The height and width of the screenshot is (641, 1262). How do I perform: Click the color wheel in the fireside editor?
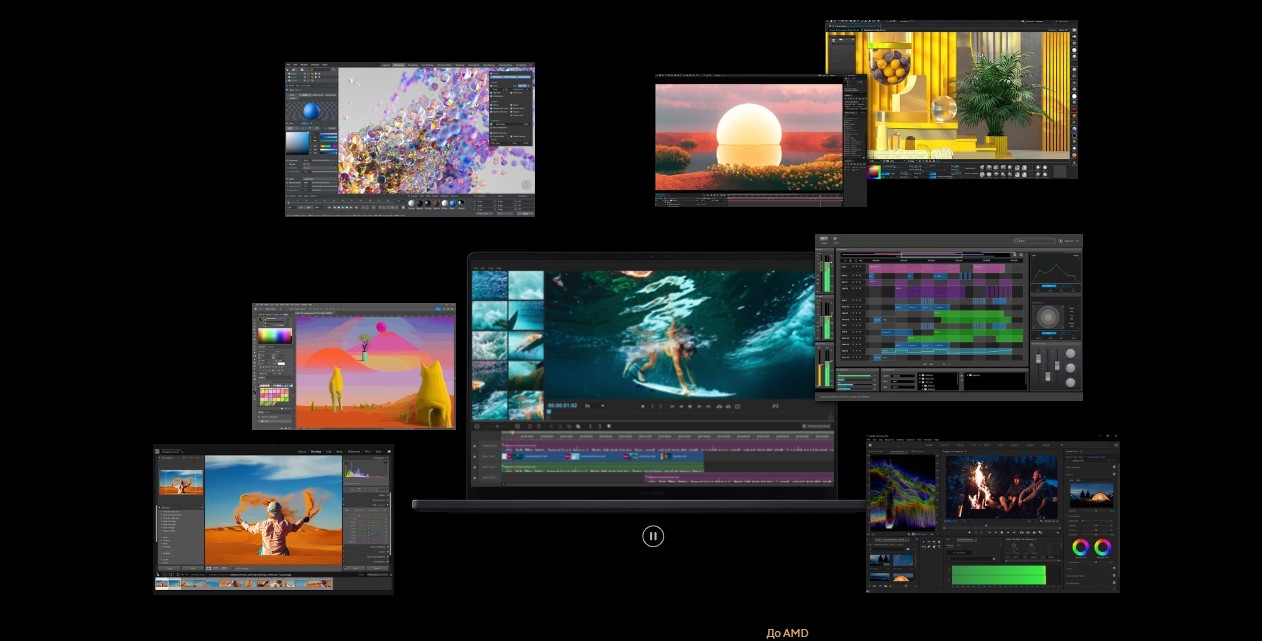point(1080,547)
